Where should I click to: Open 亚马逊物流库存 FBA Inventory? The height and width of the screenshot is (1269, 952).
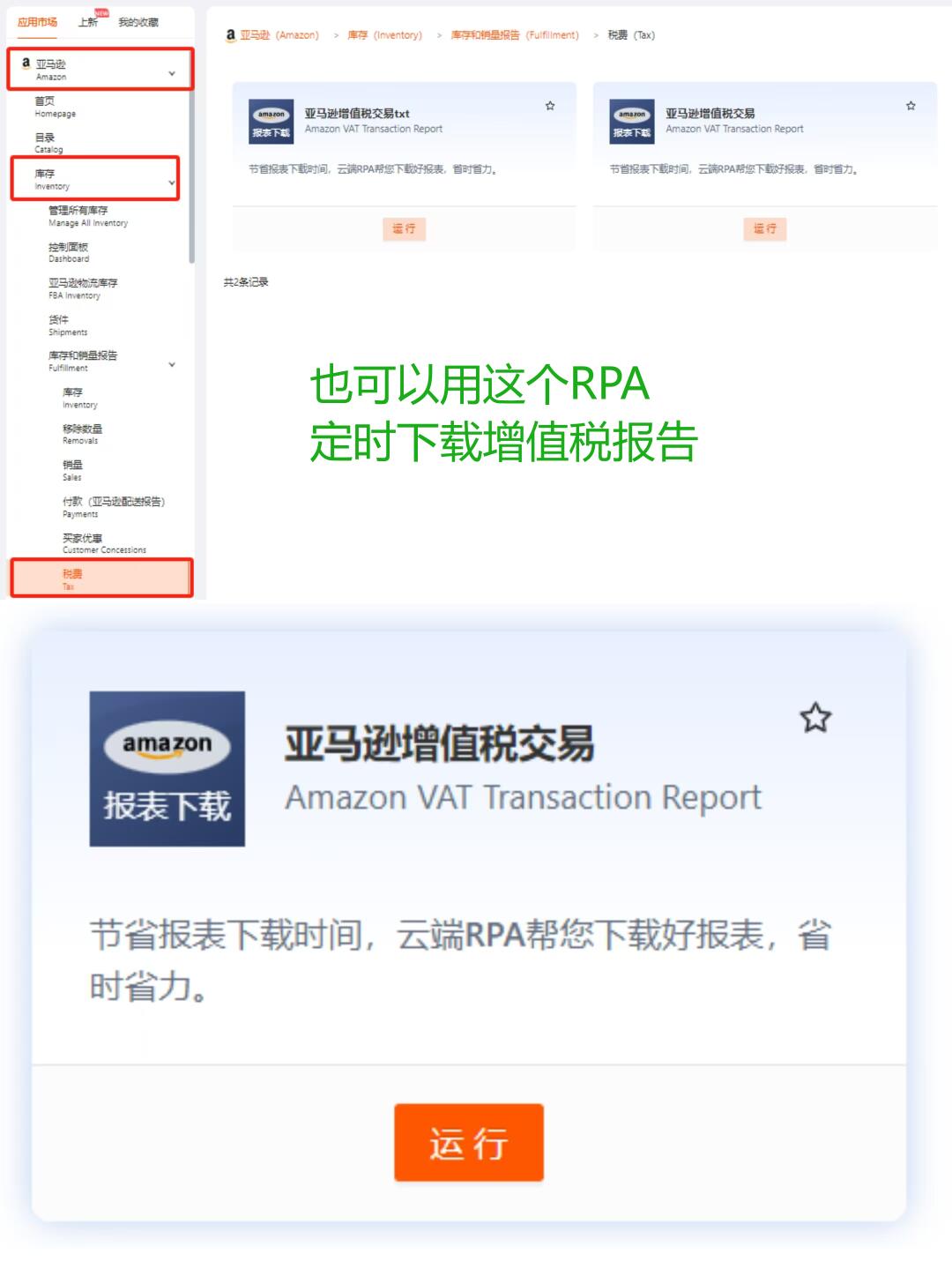coord(83,288)
